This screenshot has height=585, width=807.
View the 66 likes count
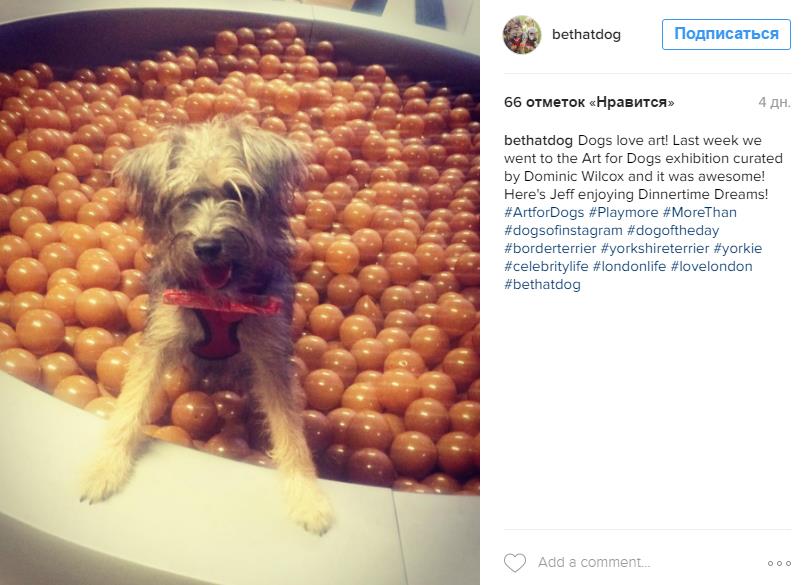589,102
